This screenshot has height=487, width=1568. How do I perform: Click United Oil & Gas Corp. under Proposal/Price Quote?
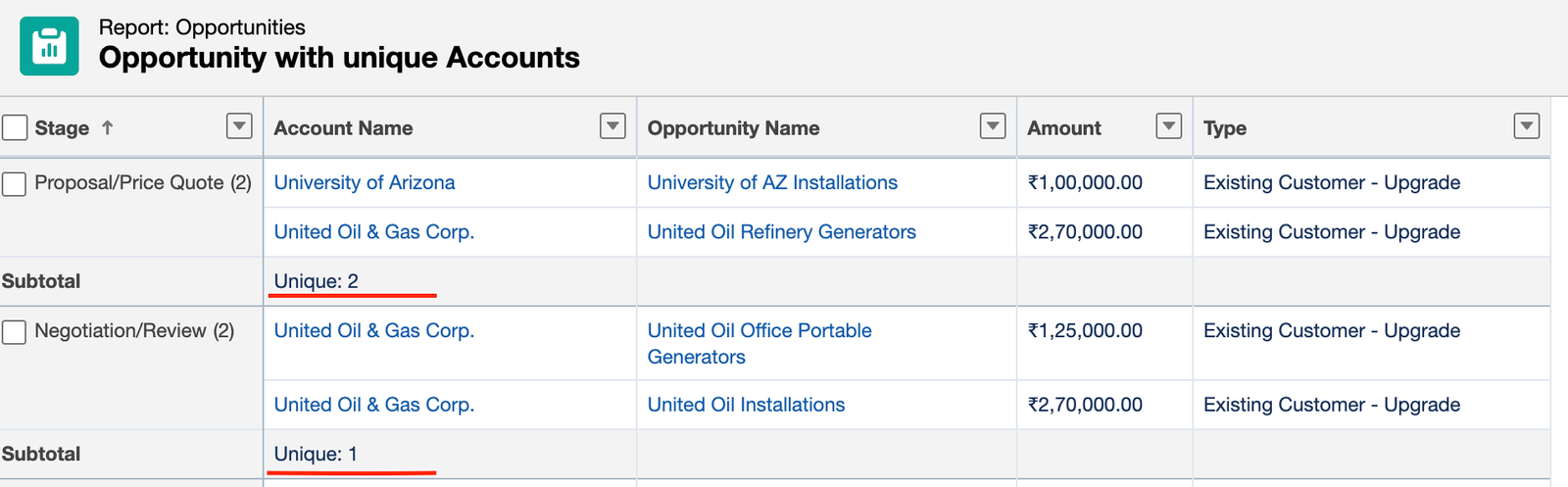tap(373, 232)
